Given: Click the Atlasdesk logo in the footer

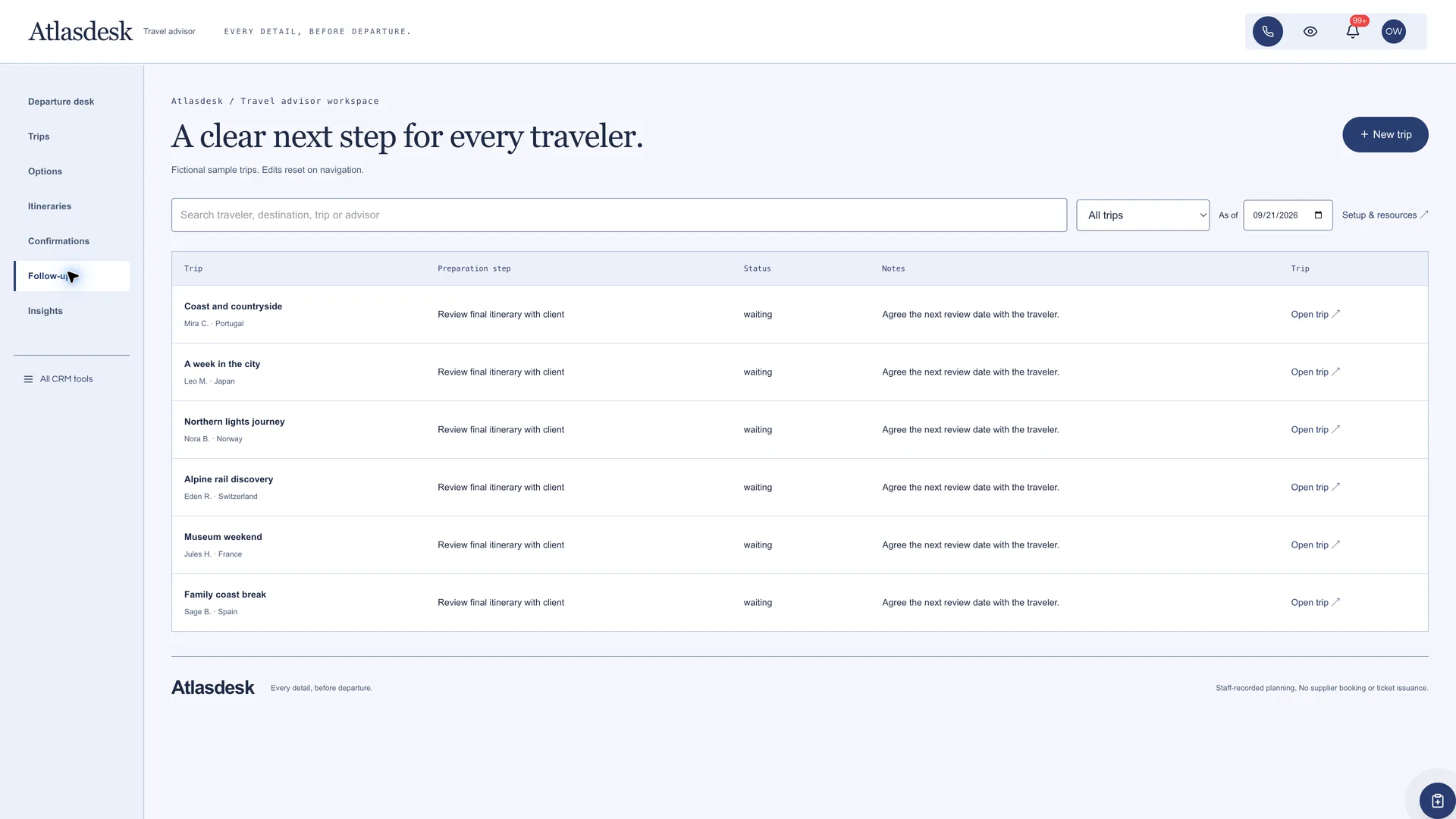Looking at the screenshot, I should click(213, 688).
